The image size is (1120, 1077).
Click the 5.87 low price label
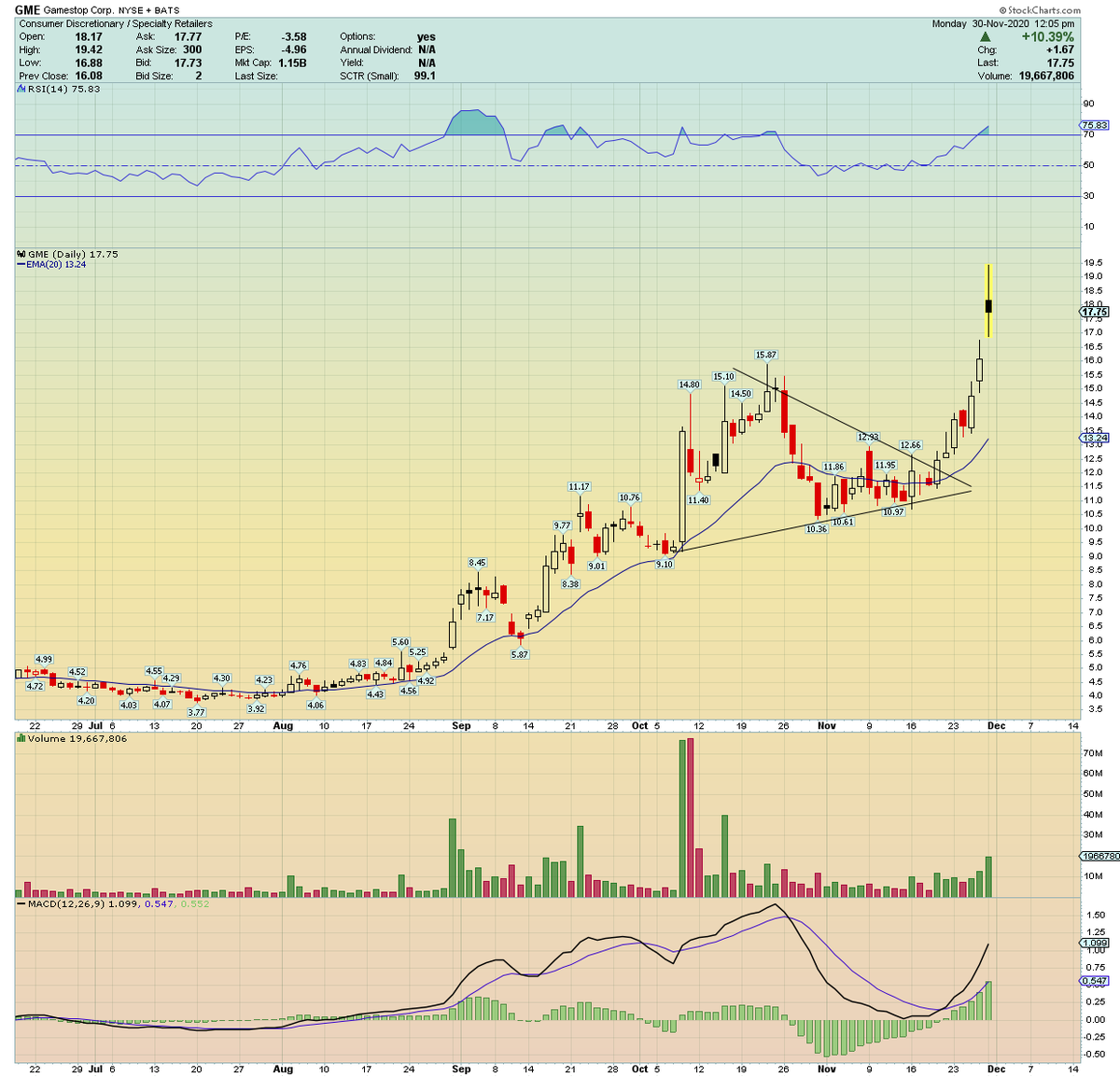pyautogui.click(x=520, y=654)
